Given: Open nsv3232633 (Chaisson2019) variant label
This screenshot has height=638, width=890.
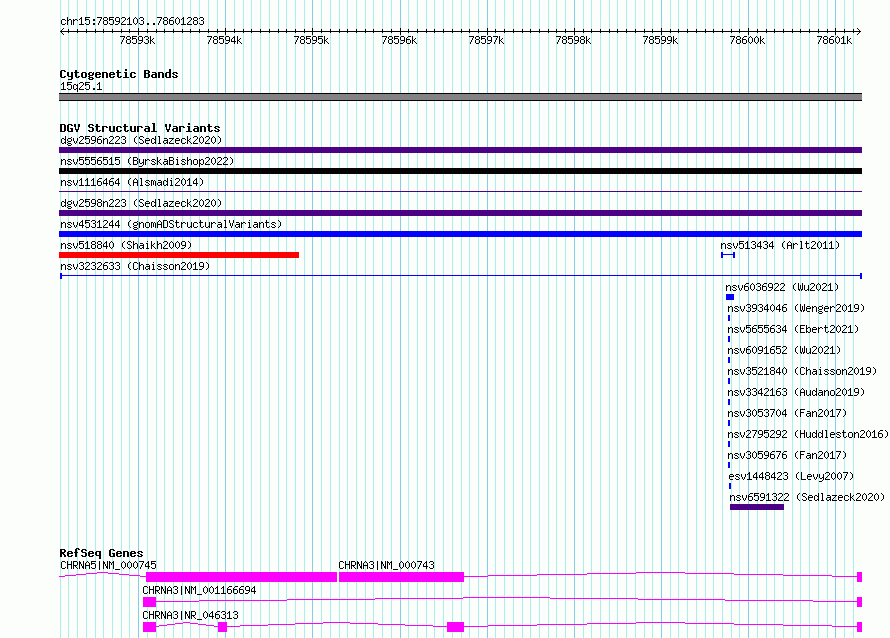Looking at the screenshot, I should (x=135, y=266).
